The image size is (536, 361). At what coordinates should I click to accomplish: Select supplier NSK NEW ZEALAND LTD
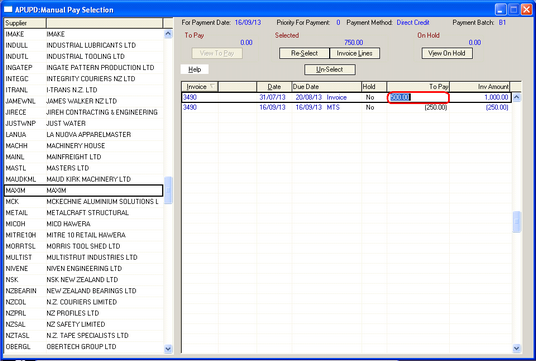click(x=83, y=280)
